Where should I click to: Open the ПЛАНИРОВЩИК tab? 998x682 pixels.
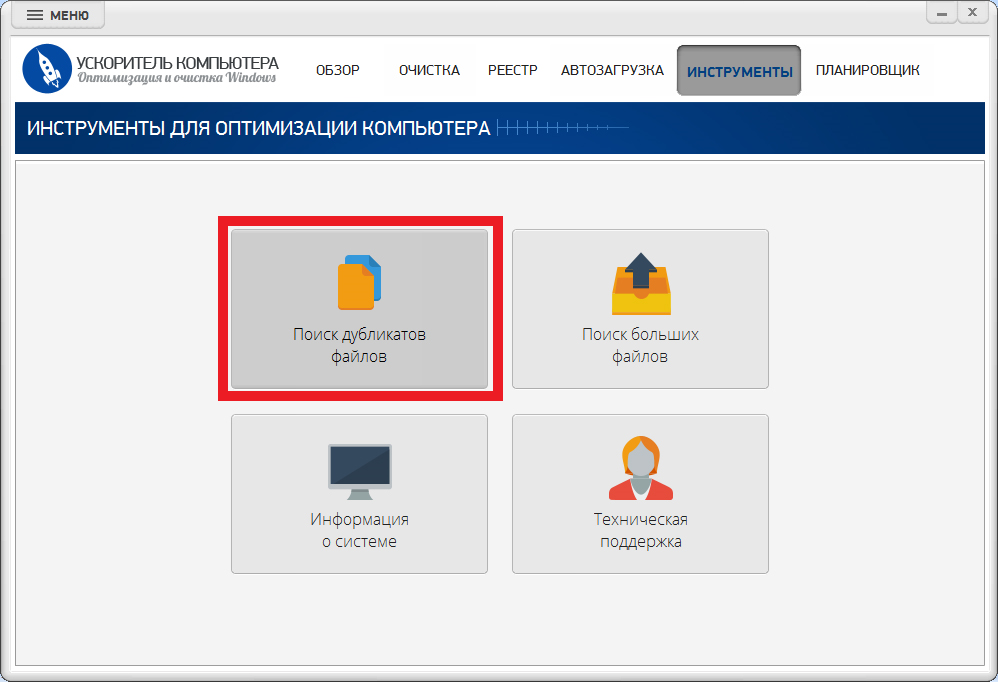coord(868,70)
